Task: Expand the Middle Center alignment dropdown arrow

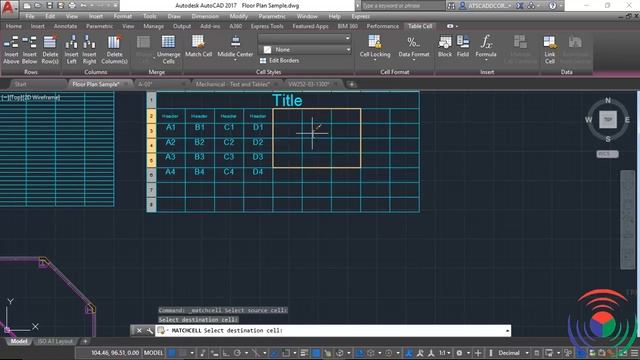Action: (x=235, y=60)
